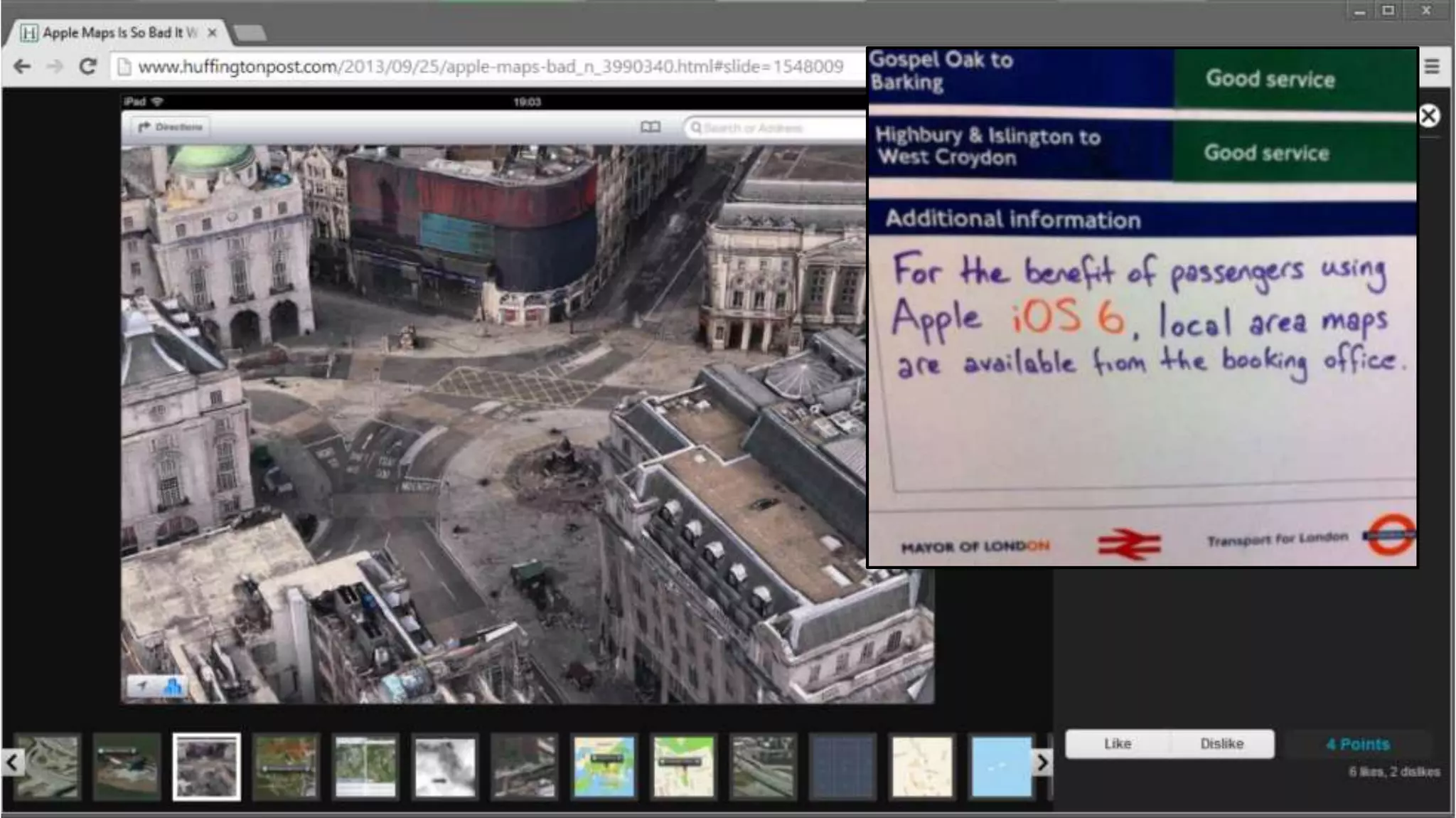The image size is (1456, 818).
Task: Select the Apple Maps browser tab
Action: click(114, 33)
